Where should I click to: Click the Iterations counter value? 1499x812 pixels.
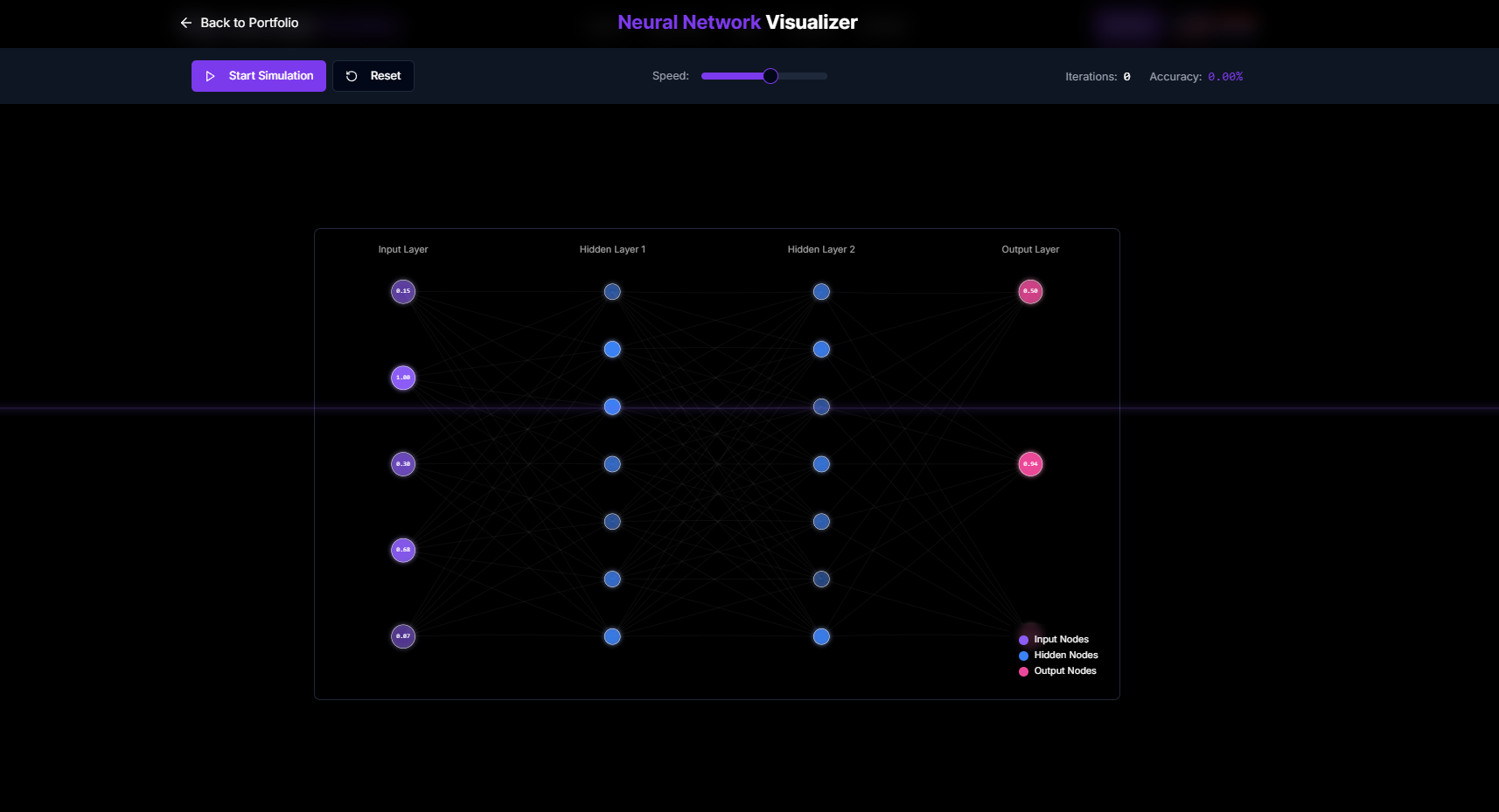pos(1127,77)
